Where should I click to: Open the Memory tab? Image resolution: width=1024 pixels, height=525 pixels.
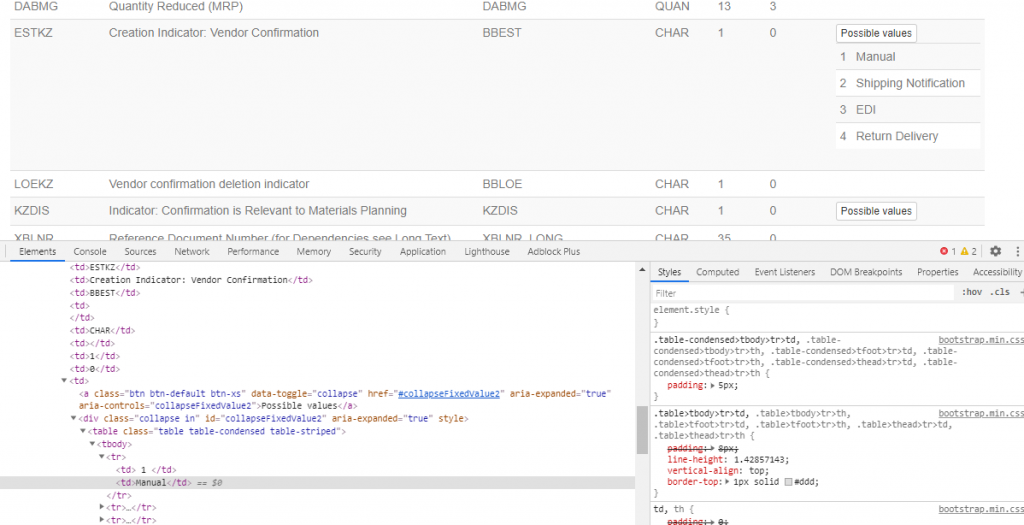313,251
